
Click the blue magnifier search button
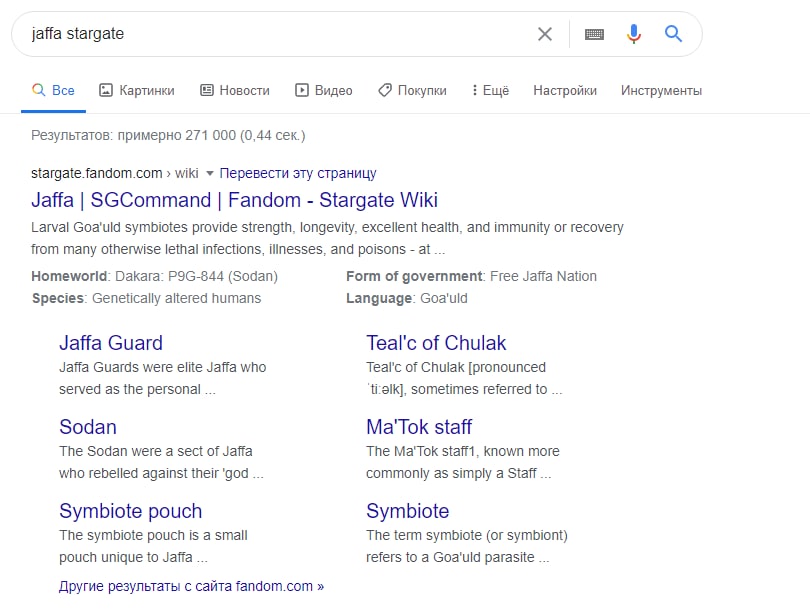(673, 34)
